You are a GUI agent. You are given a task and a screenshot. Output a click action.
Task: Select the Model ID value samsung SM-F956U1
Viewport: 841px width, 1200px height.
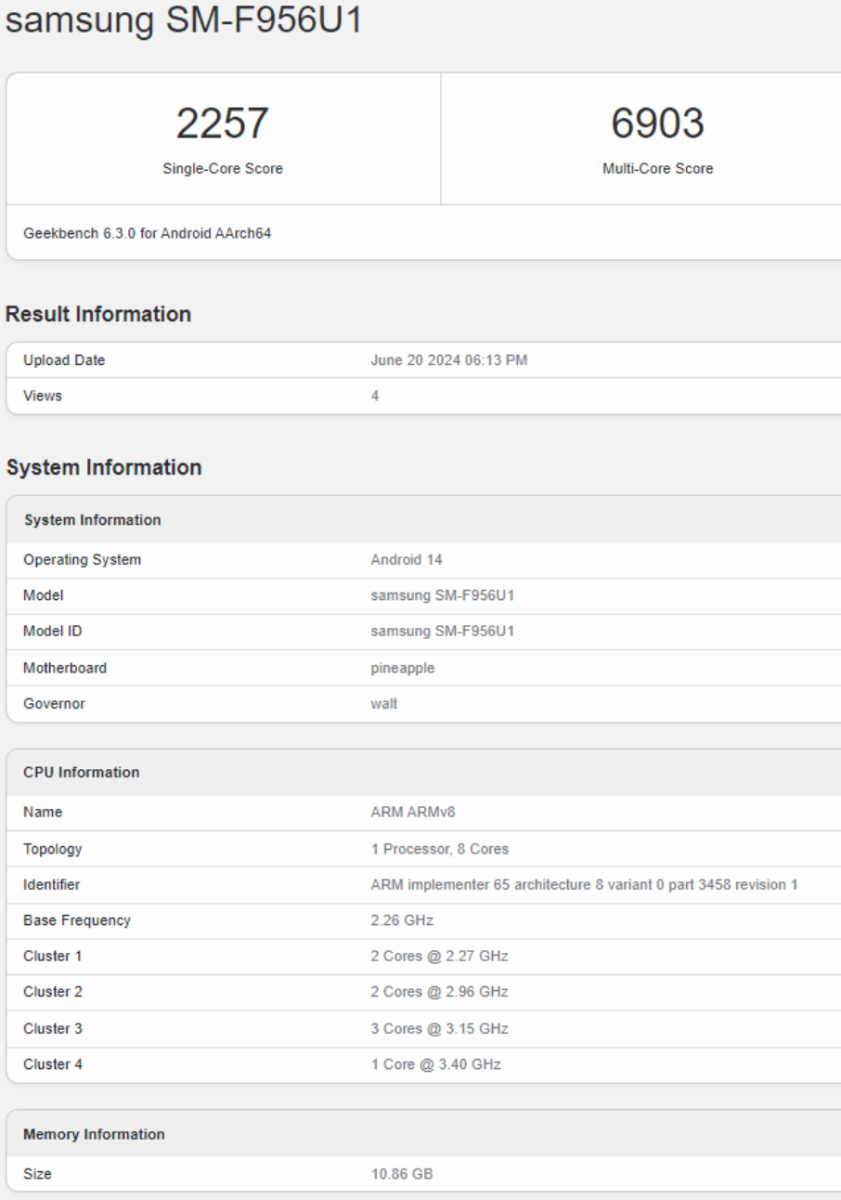pos(442,632)
